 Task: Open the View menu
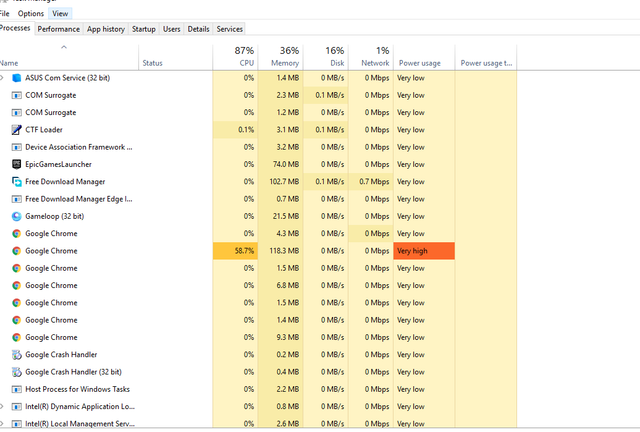coord(60,13)
